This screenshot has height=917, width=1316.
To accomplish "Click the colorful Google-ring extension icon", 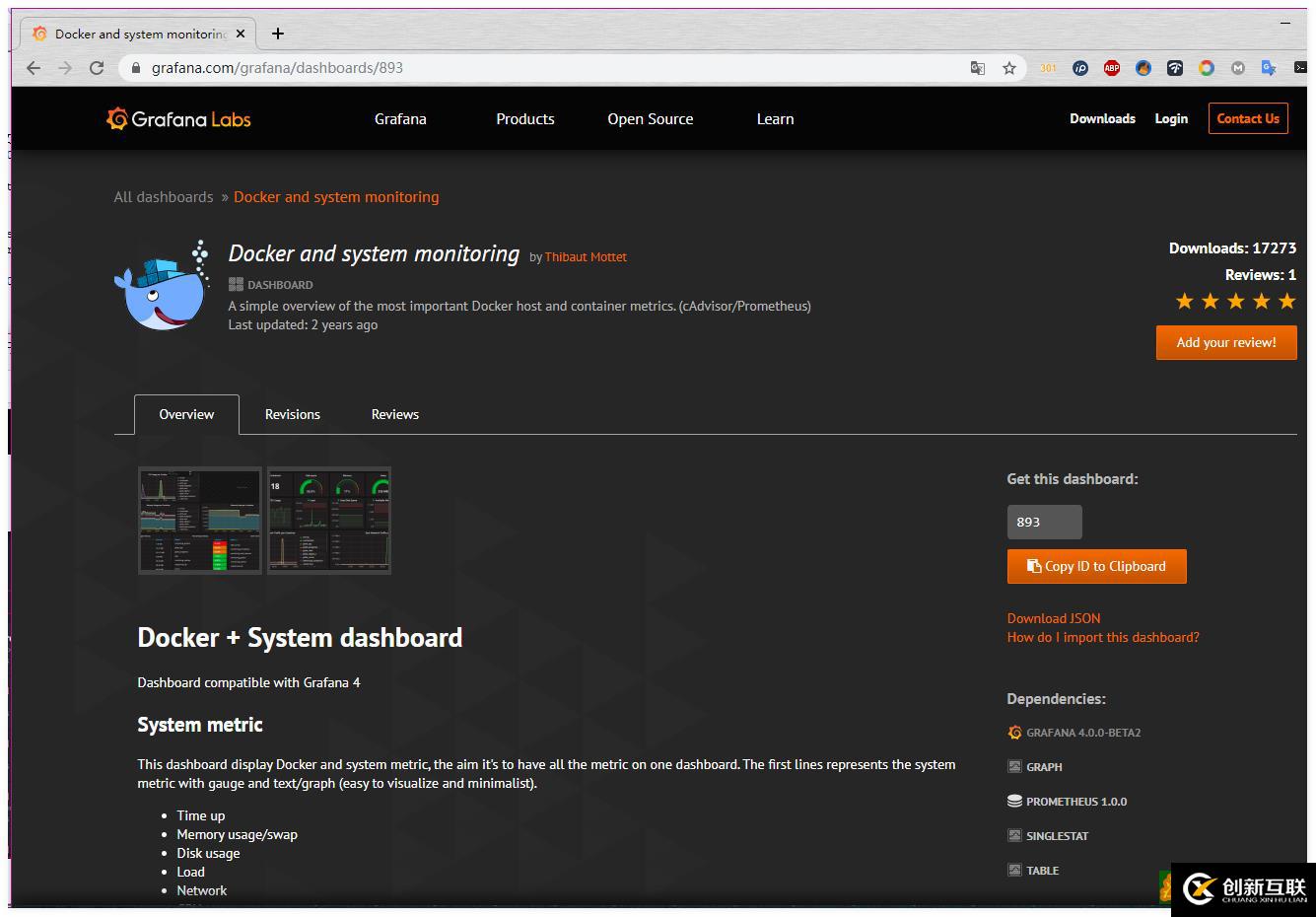I will tap(1207, 68).
